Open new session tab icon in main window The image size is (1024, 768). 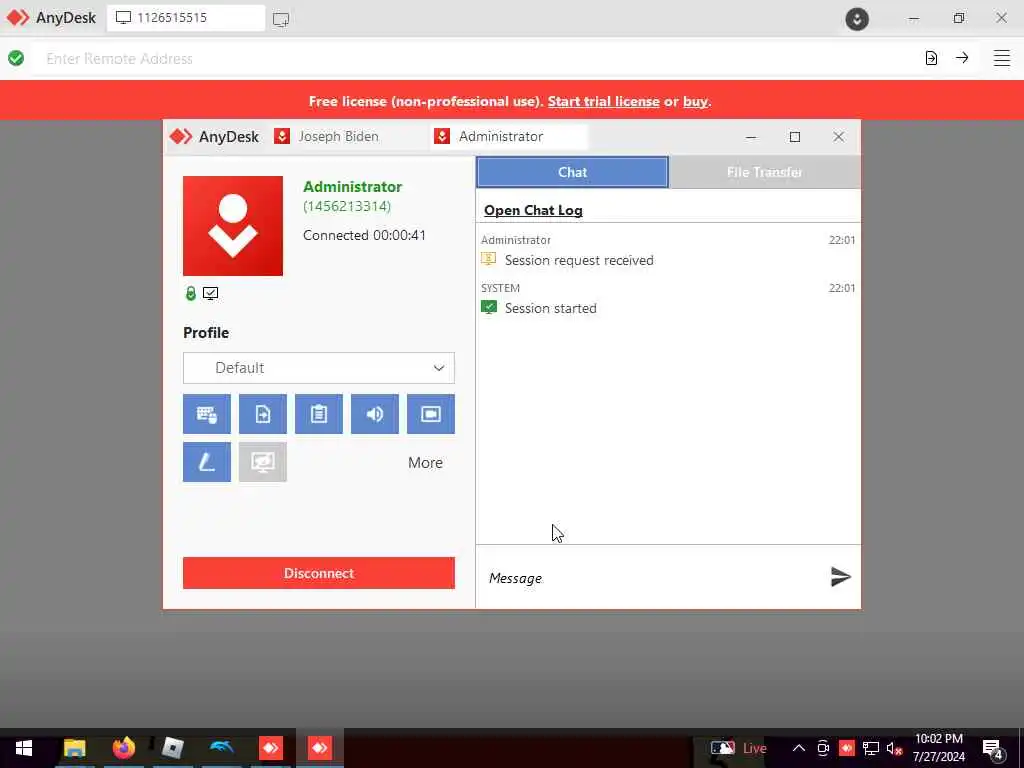pyautogui.click(x=281, y=19)
